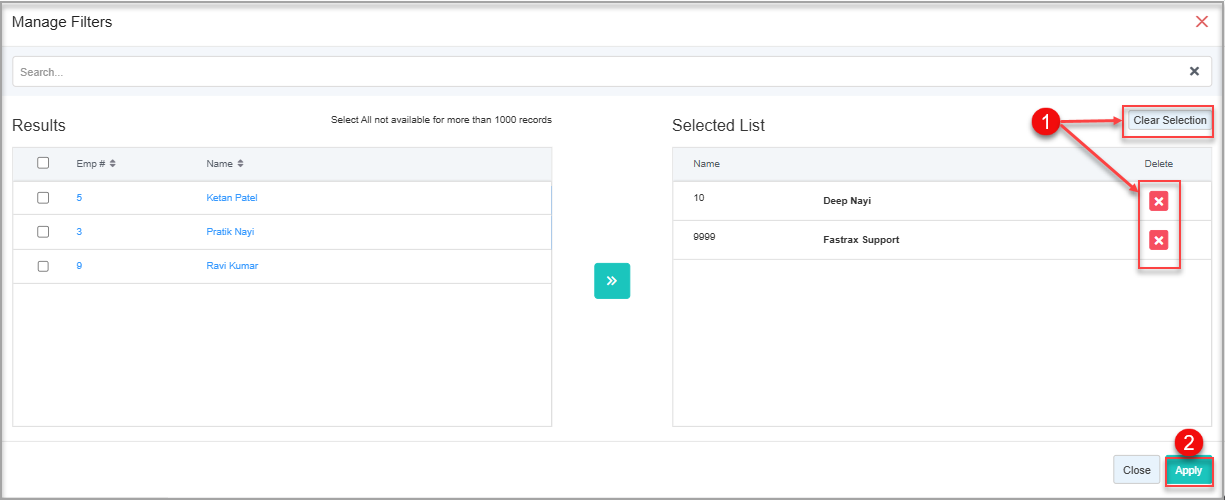
Task: Sort results by Emp # column
Action: point(112,164)
